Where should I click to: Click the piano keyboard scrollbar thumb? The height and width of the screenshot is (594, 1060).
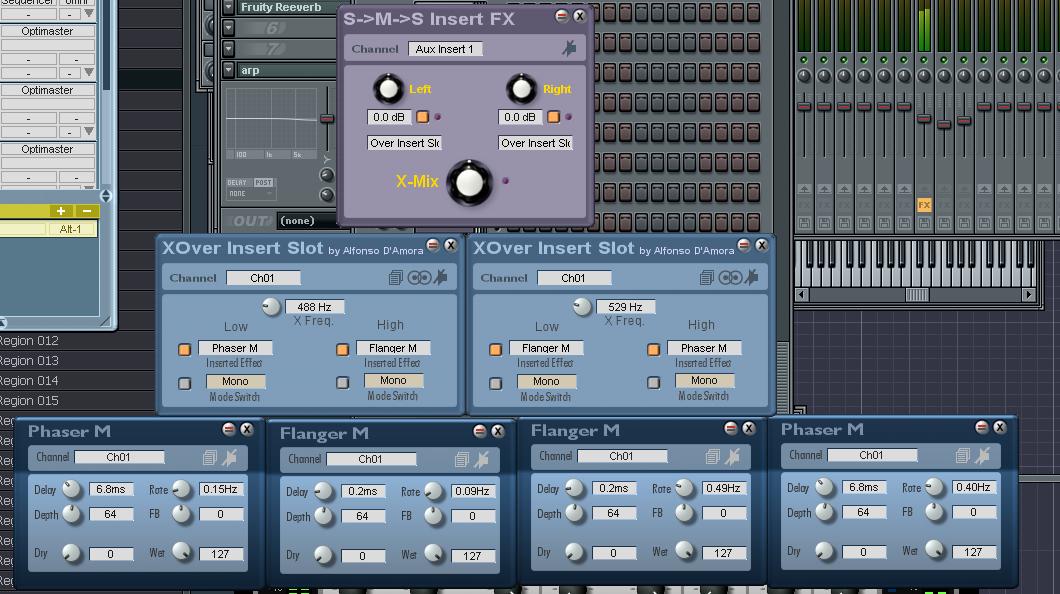pos(917,295)
